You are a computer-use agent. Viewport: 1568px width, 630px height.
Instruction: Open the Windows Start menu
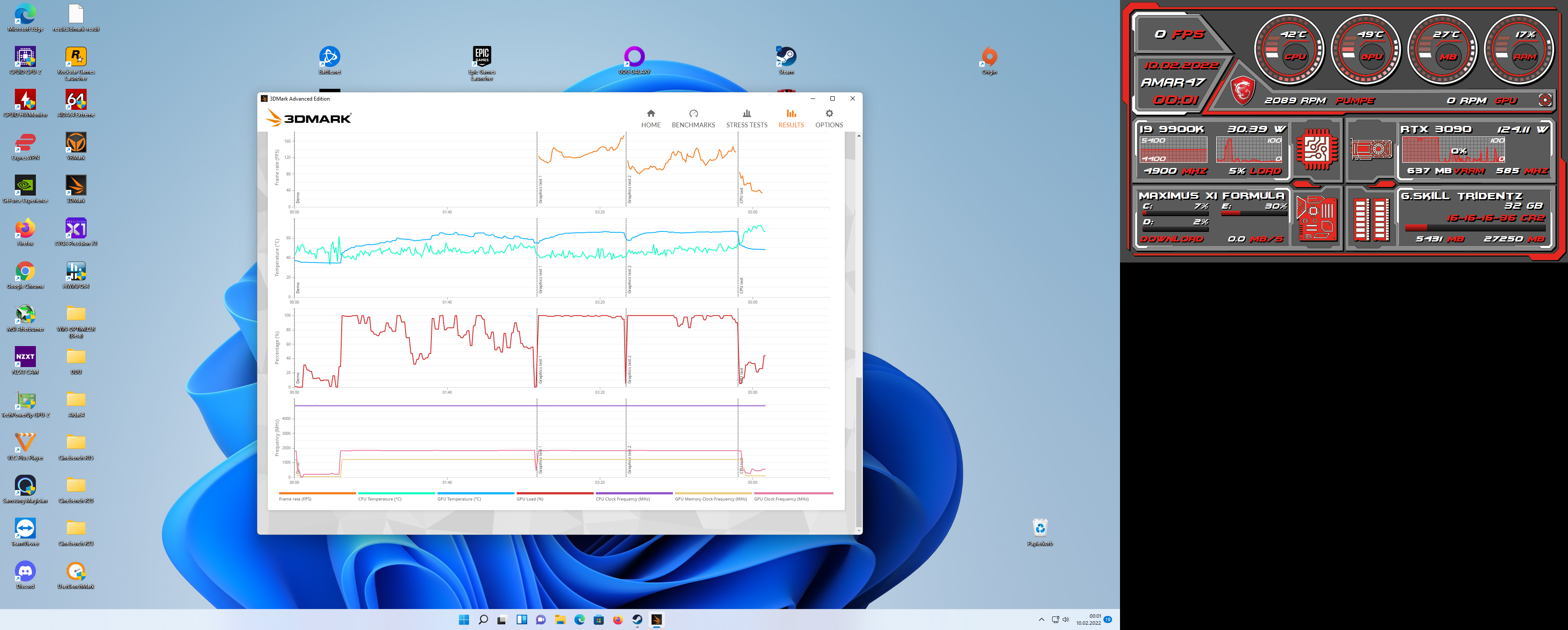click(x=464, y=619)
